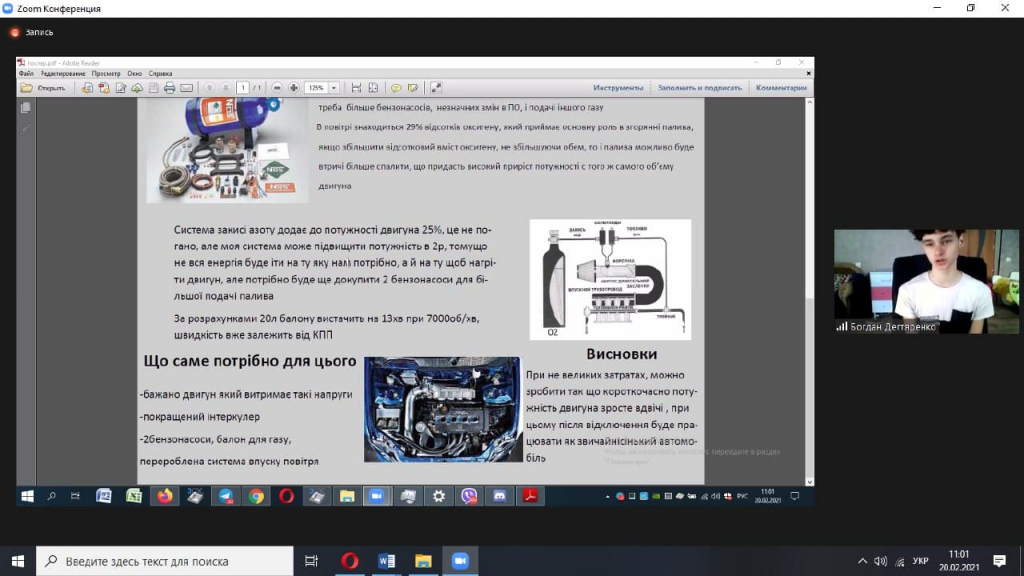Click the engine bay photo in the poster
Image resolution: width=1024 pixels, height=576 pixels.
[443, 409]
